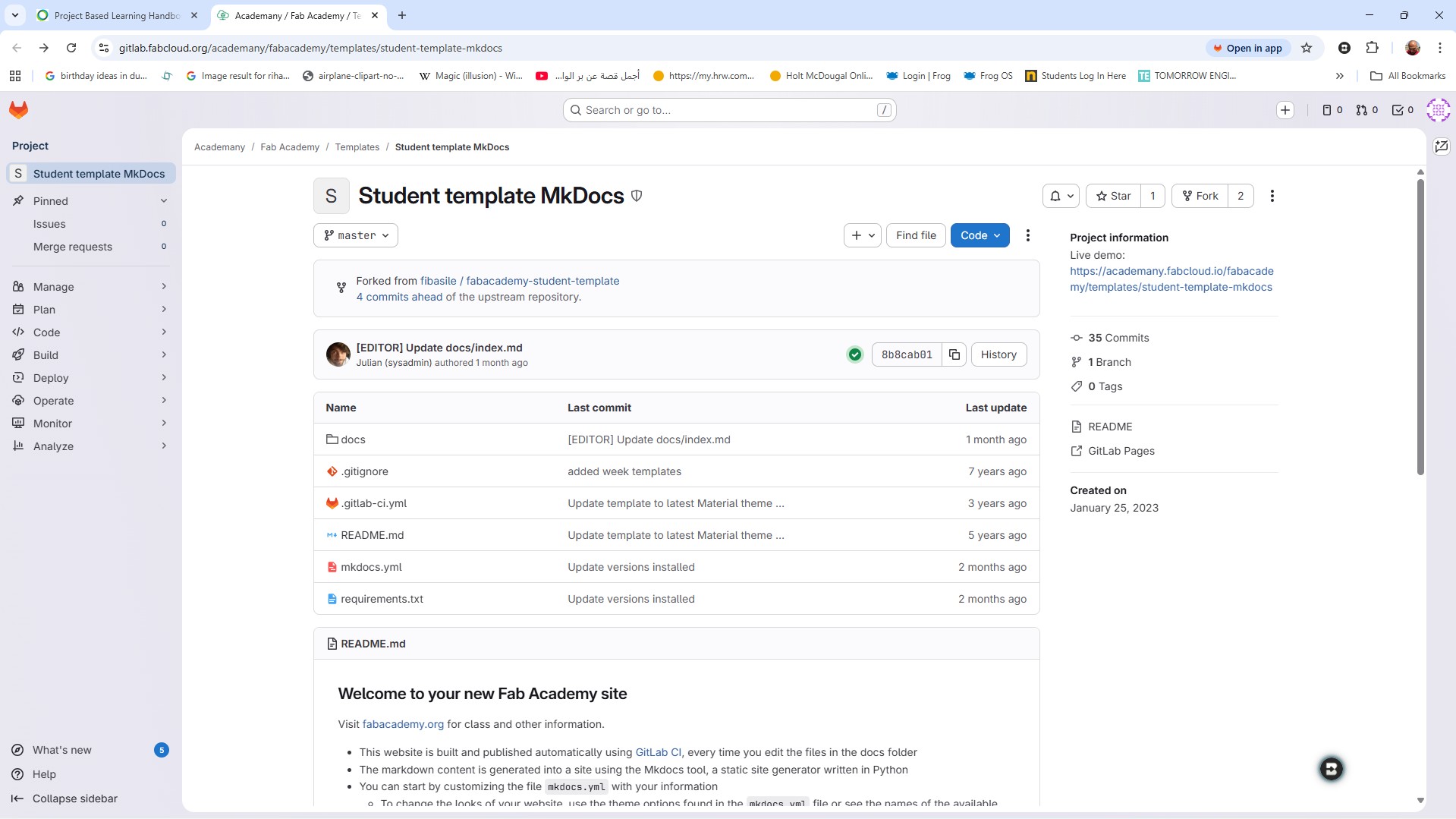The height and width of the screenshot is (819, 1456).
Task: Open the master branch dropdown
Action: point(356,235)
